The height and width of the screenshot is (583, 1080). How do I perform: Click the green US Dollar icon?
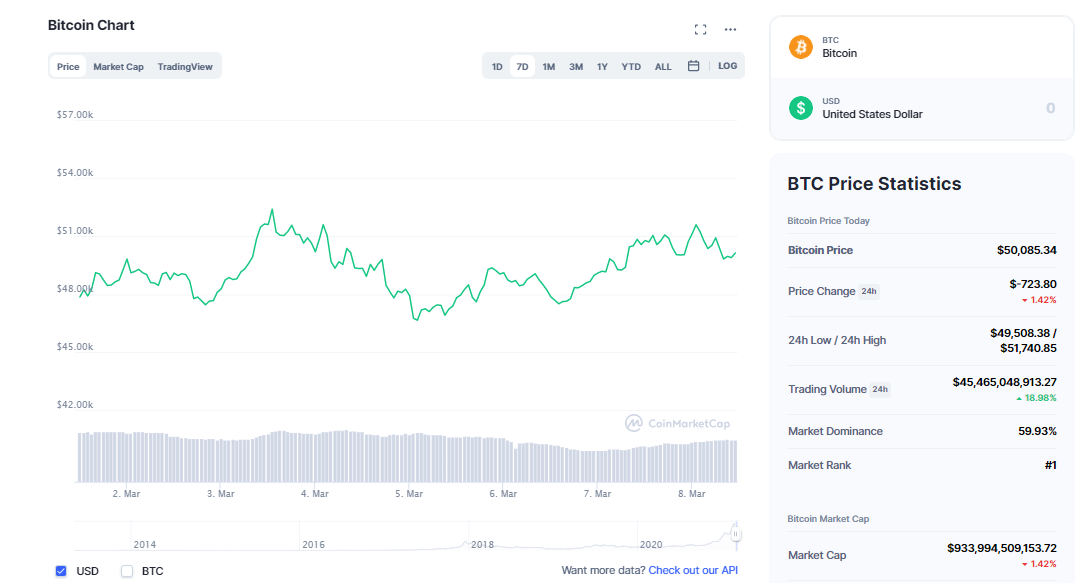[x=801, y=108]
